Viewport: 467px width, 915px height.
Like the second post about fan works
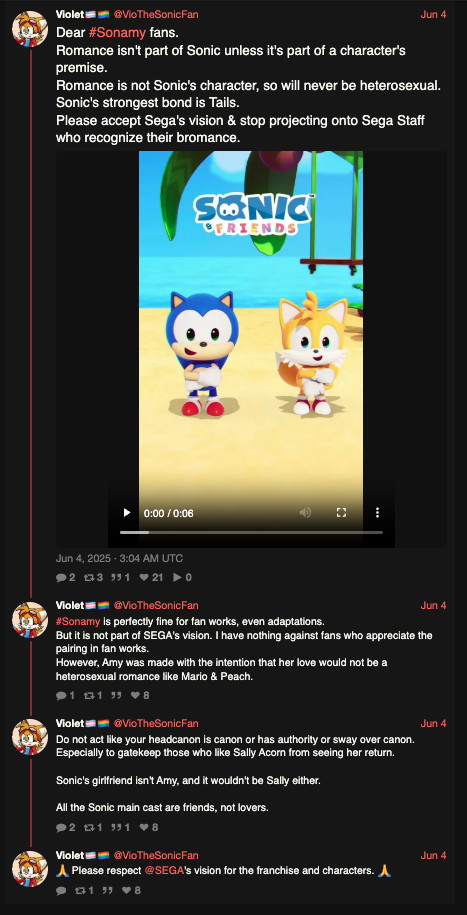click(x=140, y=696)
